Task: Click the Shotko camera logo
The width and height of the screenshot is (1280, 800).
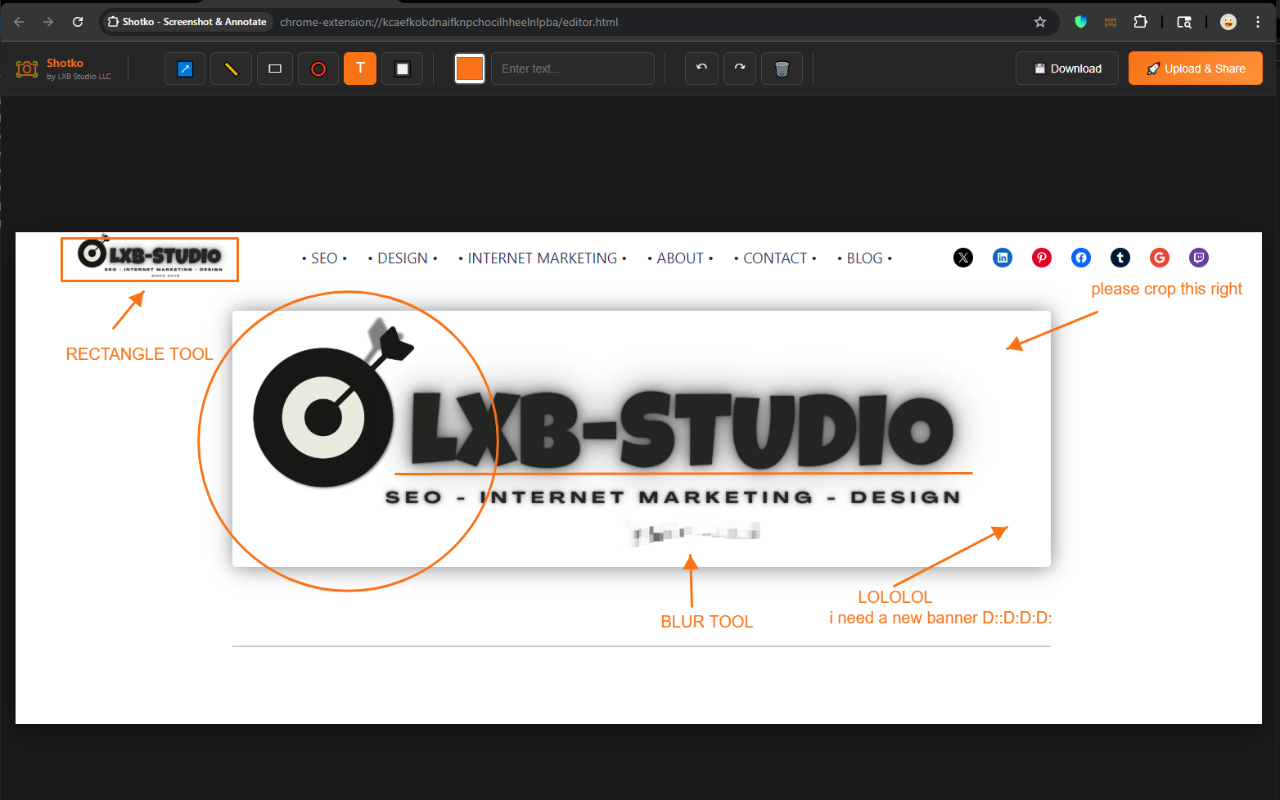Action: coord(27,69)
